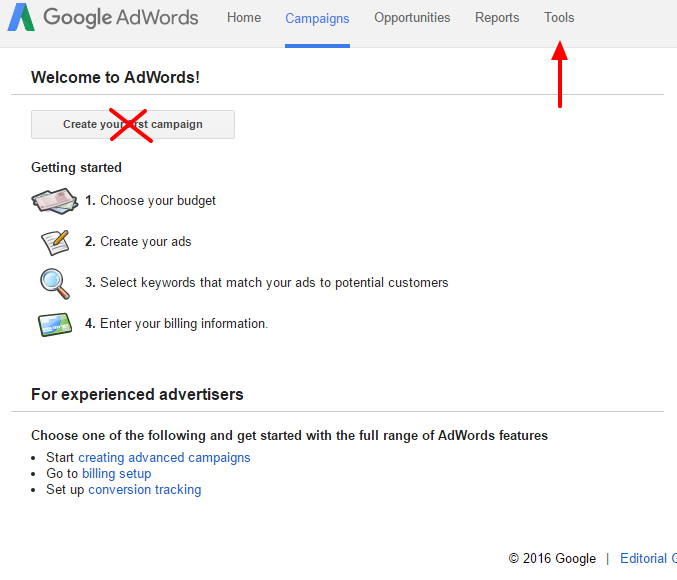The width and height of the screenshot is (677, 580).
Task: Click the "Choose your budget" step text
Action: click(158, 201)
